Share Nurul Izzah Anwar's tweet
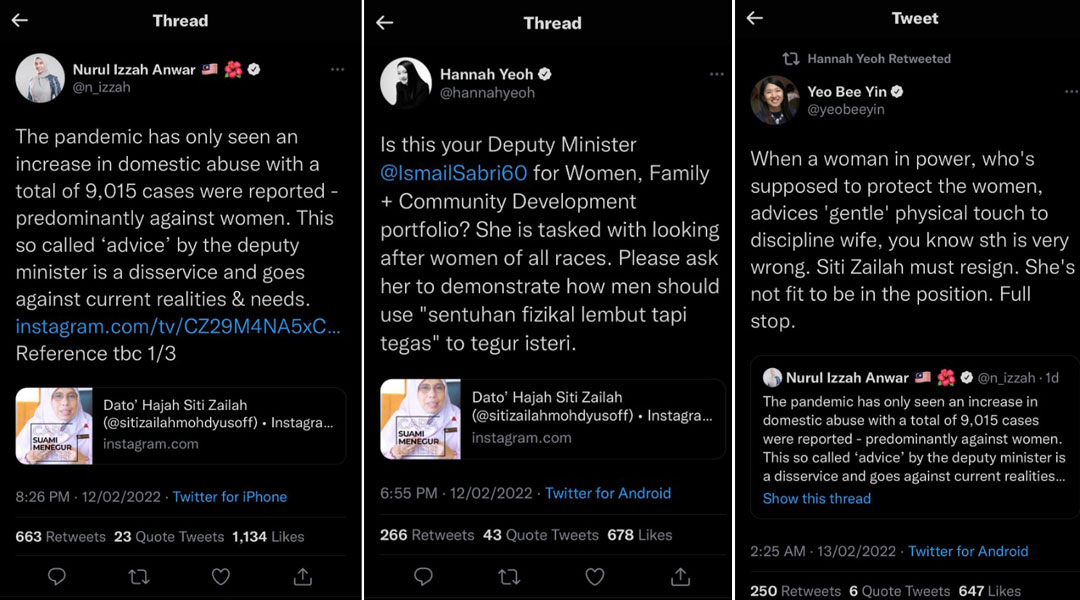Screen dimensions: 1080x600 (x=302, y=576)
